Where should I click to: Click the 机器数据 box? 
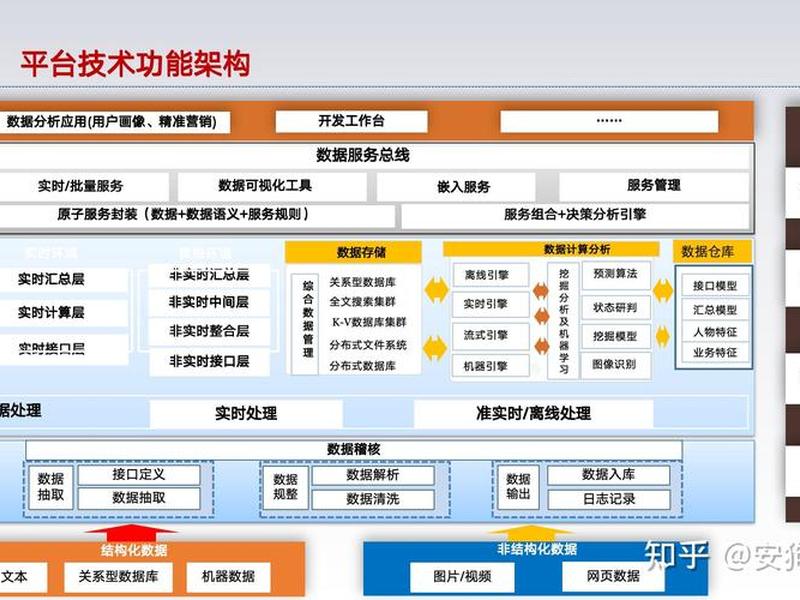point(228,577)
